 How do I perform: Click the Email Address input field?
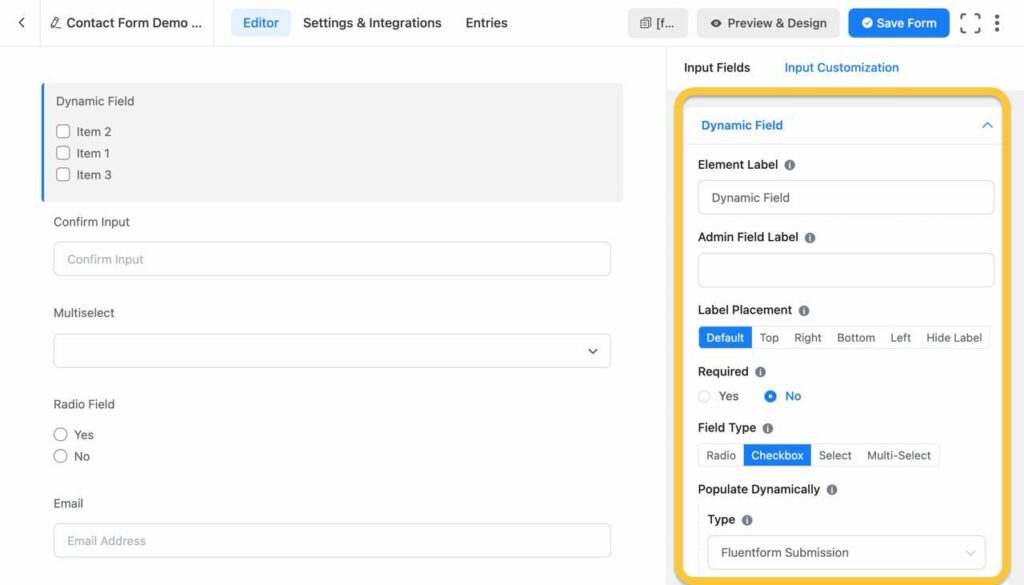[332, 541]
